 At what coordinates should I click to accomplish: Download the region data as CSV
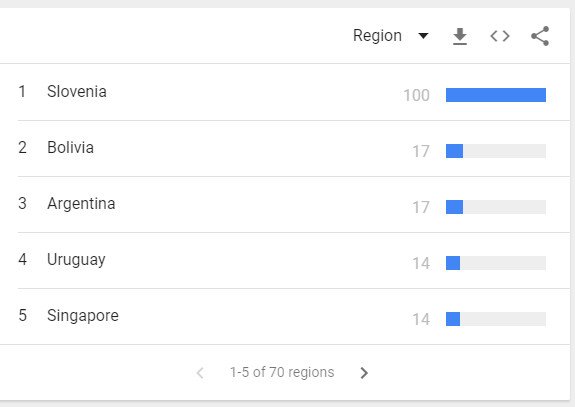click(x=459, y=36)
